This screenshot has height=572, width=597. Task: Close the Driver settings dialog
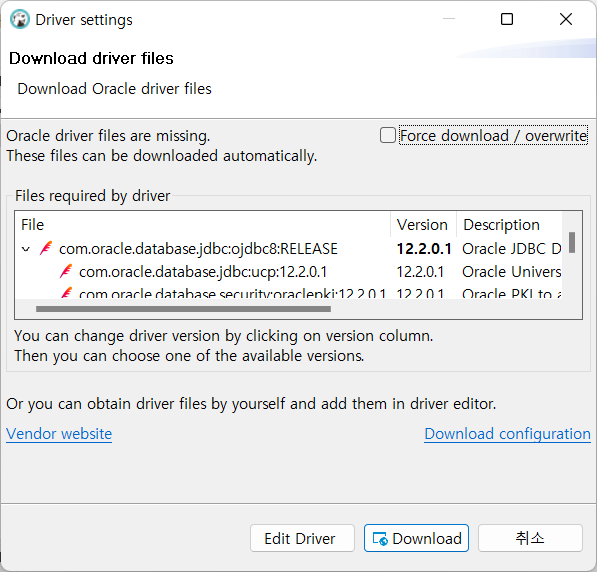pyautogui.click(x=566, y=19)
